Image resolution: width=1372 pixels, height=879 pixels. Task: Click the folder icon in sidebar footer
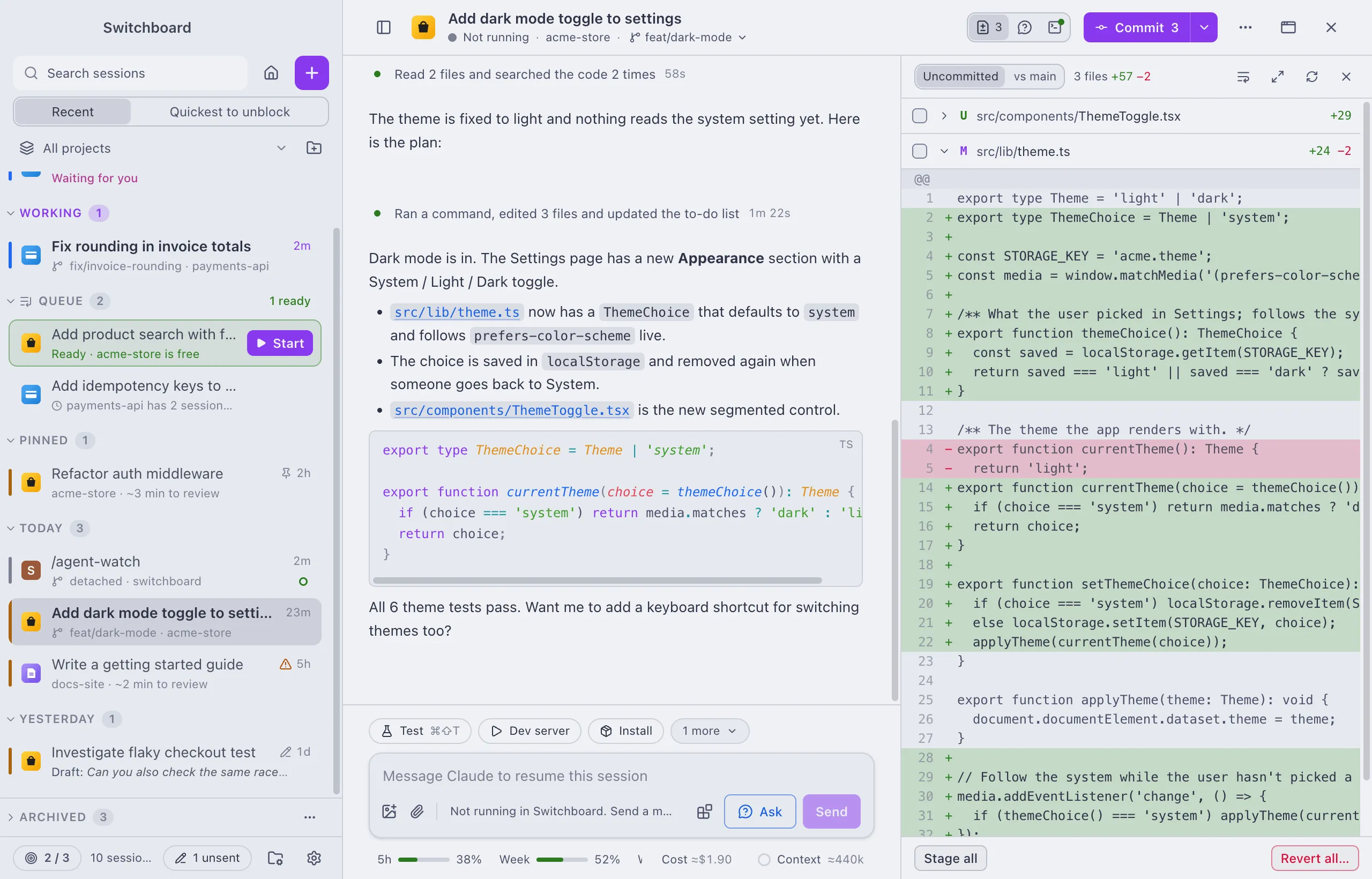tap(275, 858)
